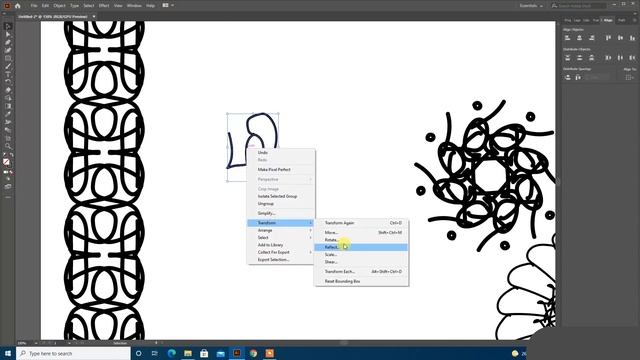Open the Essentials workspace switcher

point(531,6)
